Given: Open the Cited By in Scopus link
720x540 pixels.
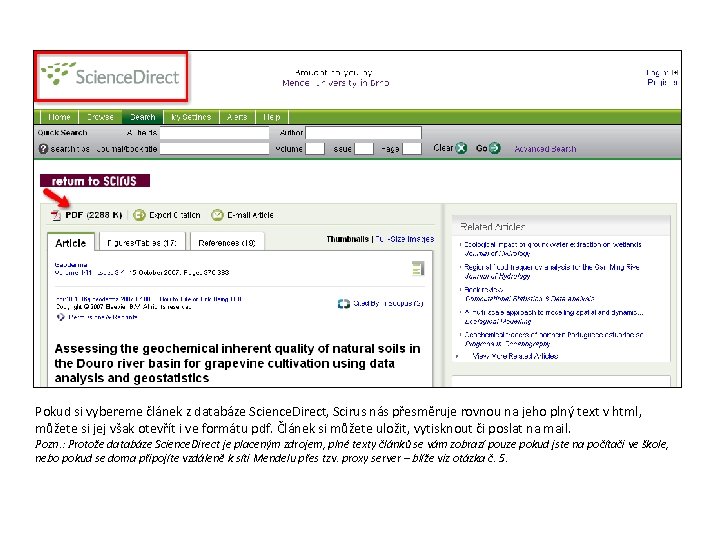Looking at the screenshot, I should (x=388, y=304).
